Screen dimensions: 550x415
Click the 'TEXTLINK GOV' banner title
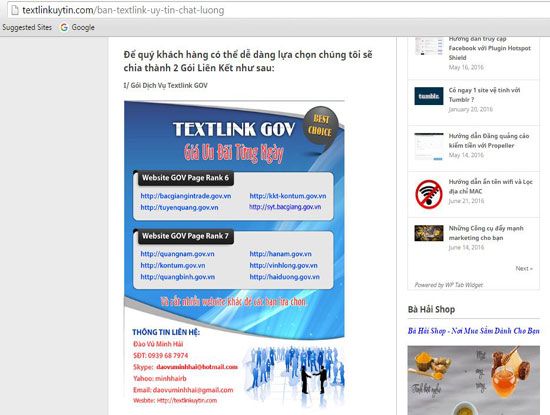(234, 129)
